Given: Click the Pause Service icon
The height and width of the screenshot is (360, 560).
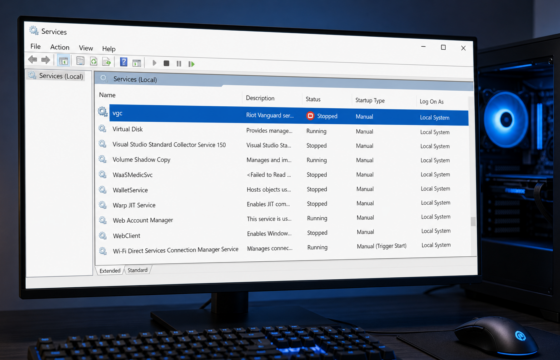Looking at the screenshot, I should click(x=179, y=64).
